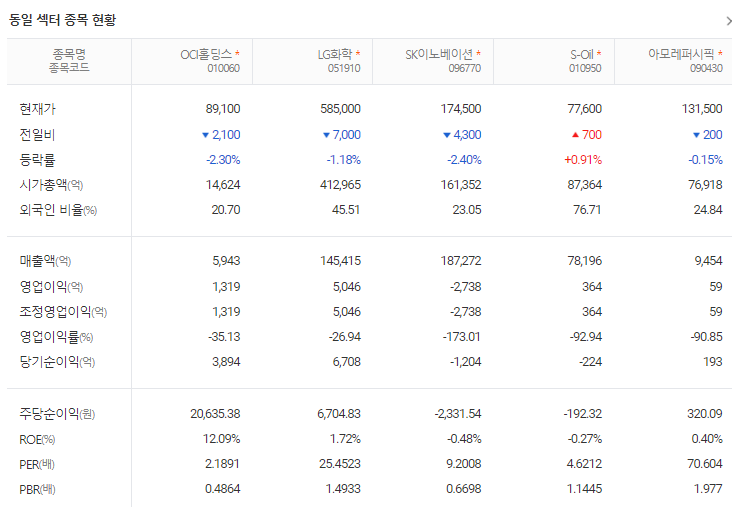Click revenue value 9,454
Screen dimensions: 732x507
709,261
